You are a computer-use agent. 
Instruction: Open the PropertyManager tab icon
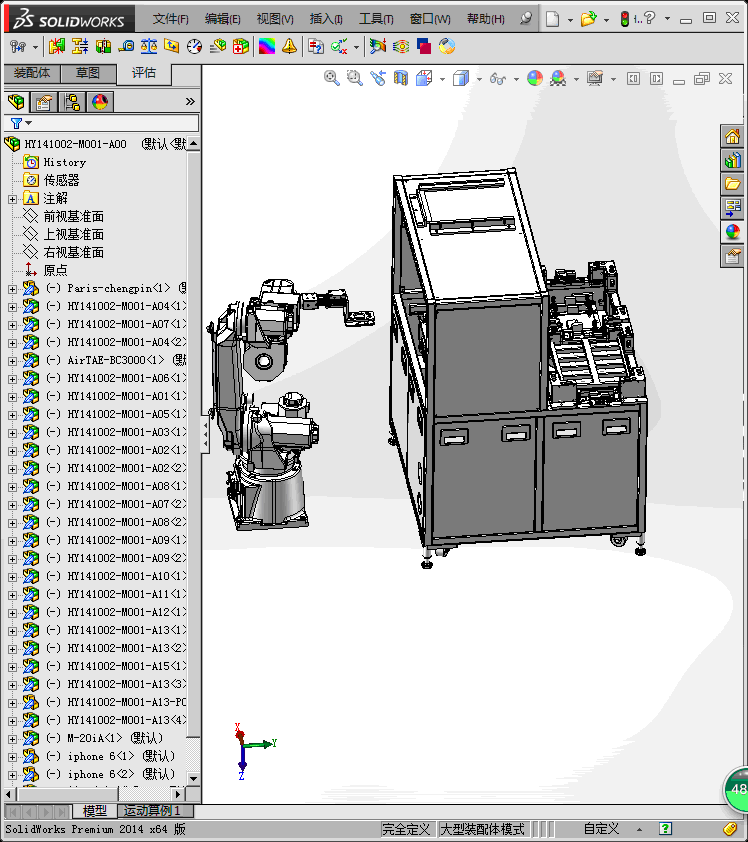[43, 102]
